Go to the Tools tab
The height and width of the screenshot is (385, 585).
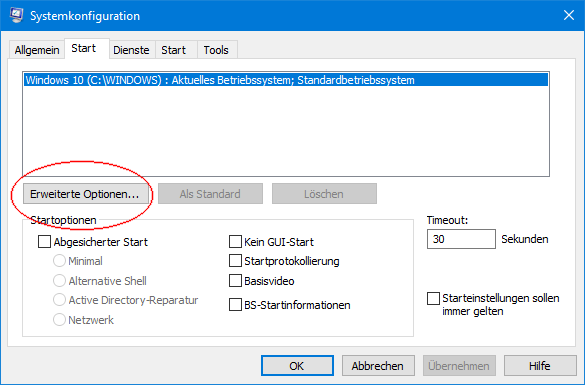tap(216, 50)
